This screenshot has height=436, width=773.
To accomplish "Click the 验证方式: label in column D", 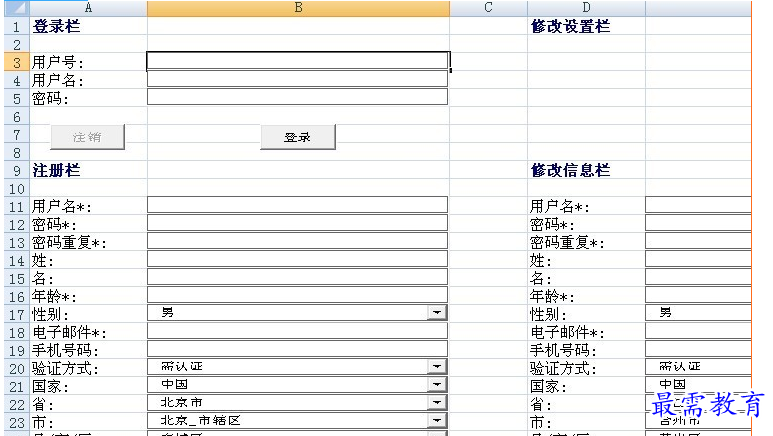I will pos(563,368).
